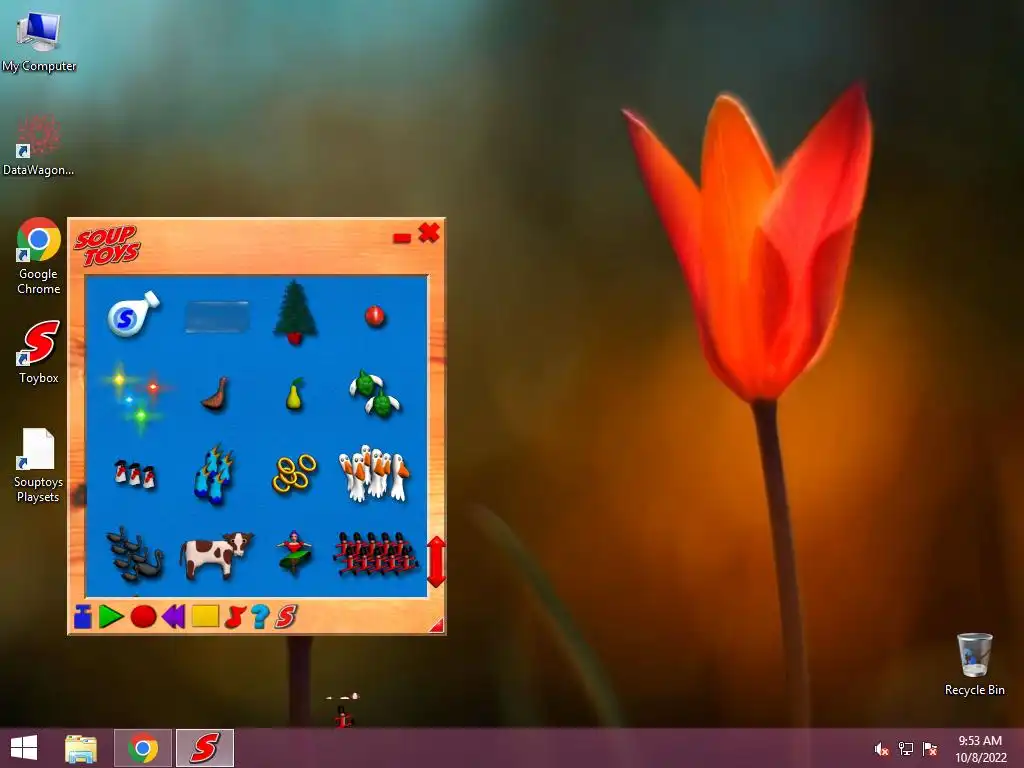
Task: Open help with blue question mark
Action: click(260, 616)
